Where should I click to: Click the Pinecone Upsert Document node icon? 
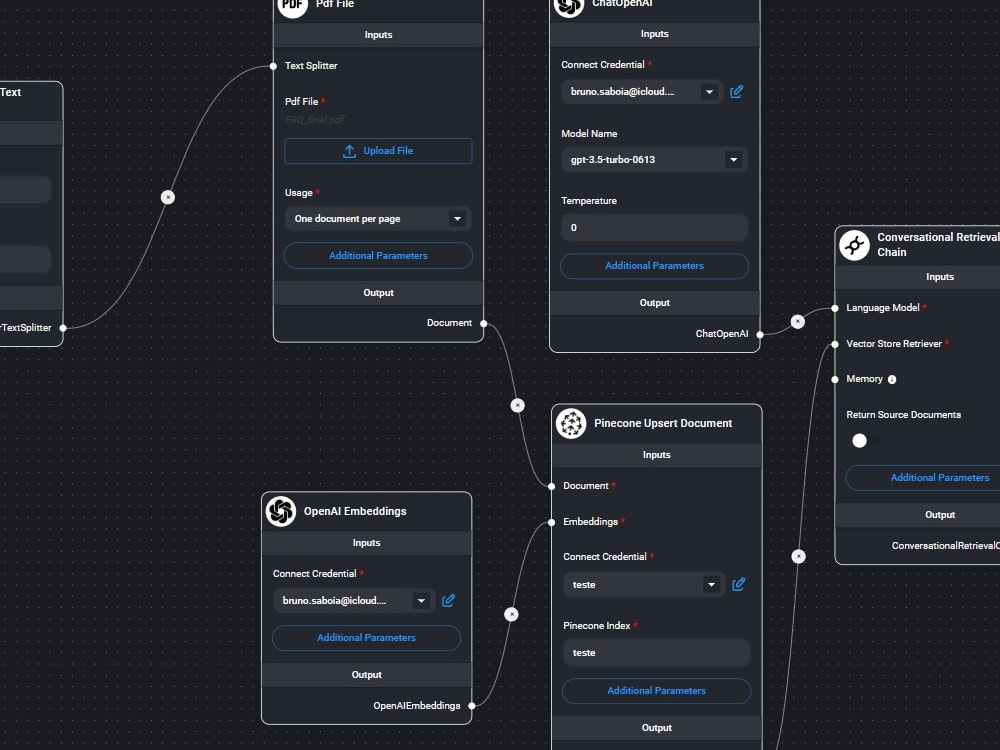pos(570,422)
